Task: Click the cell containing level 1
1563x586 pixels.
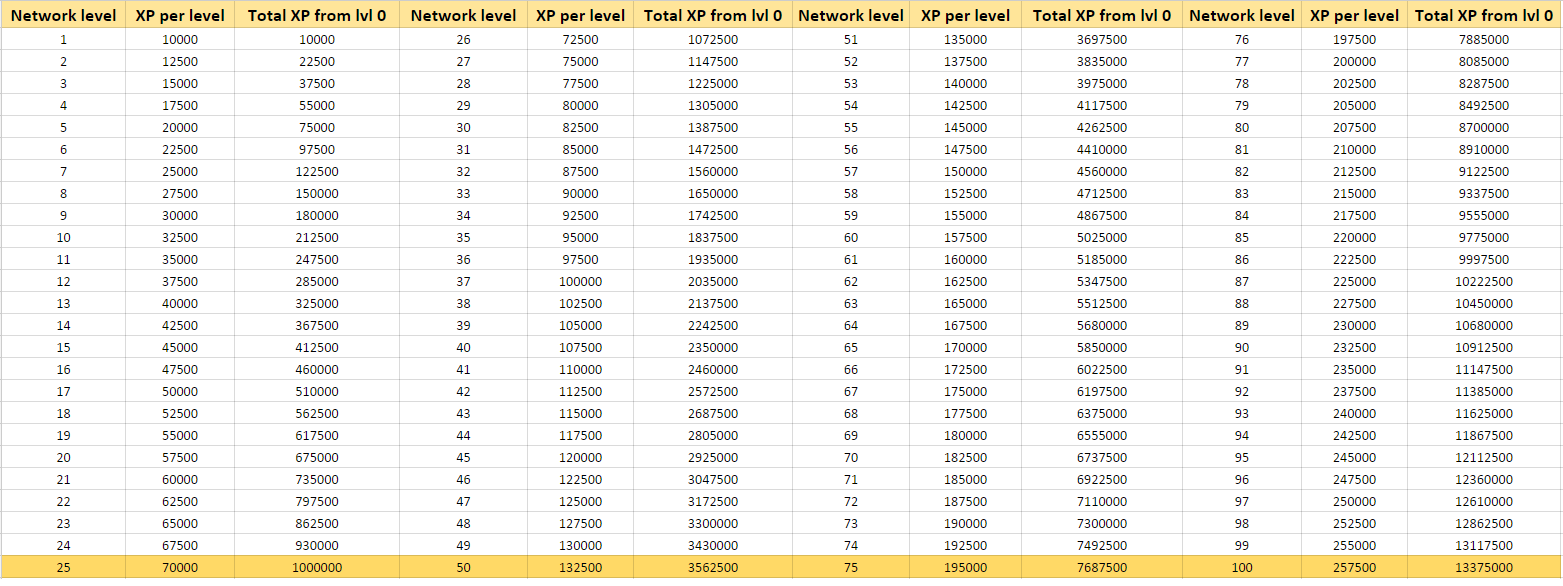Action: pyautogui.click(x=63, y=40)
